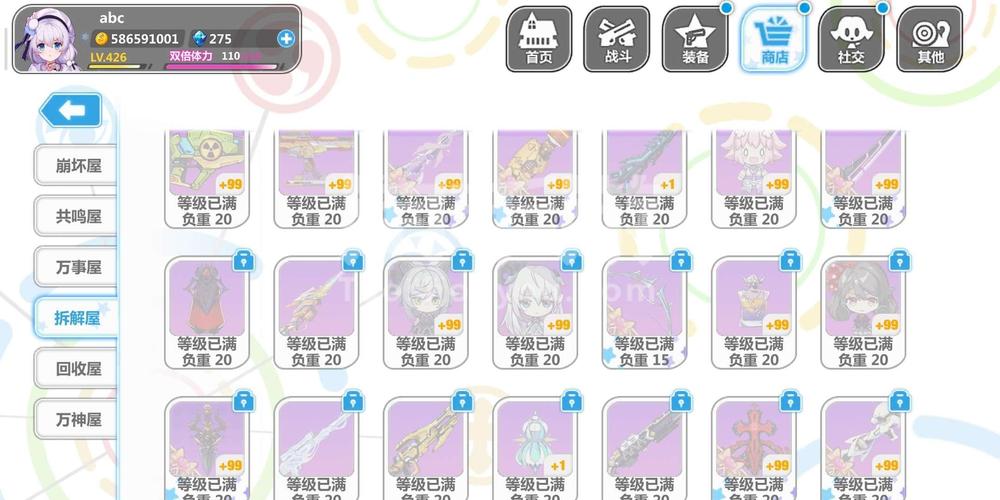Toggle lock on the red cross weapon

point(790,401)
